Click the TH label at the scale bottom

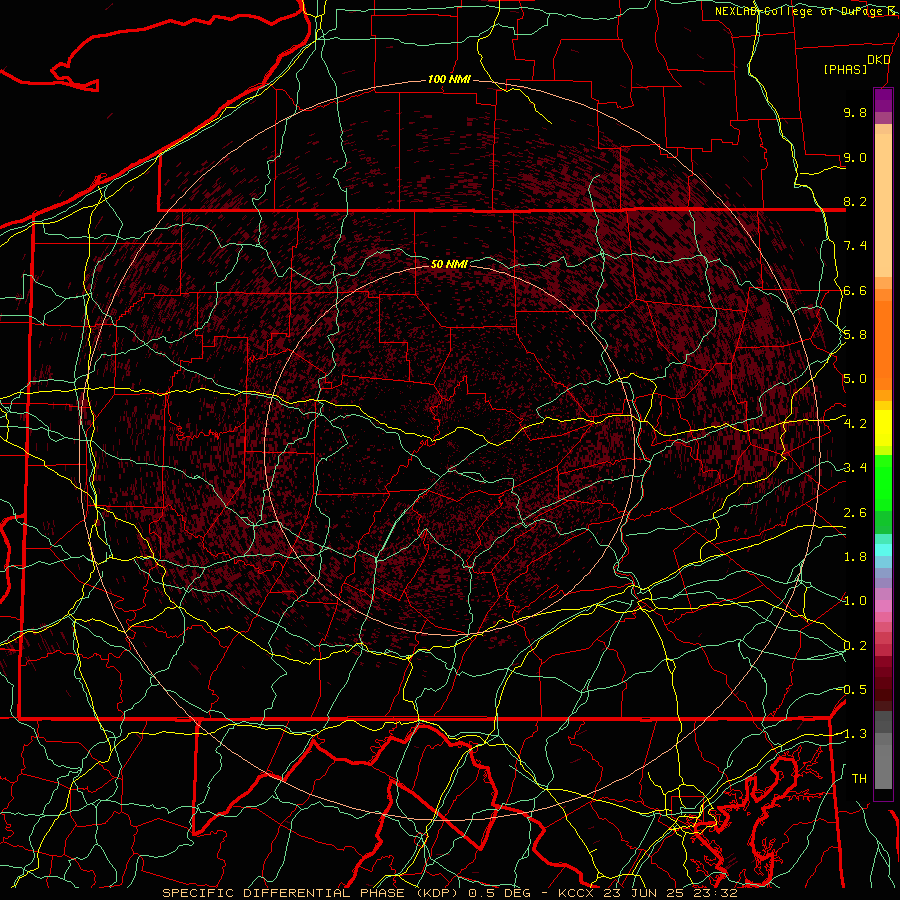click(859, 779)
